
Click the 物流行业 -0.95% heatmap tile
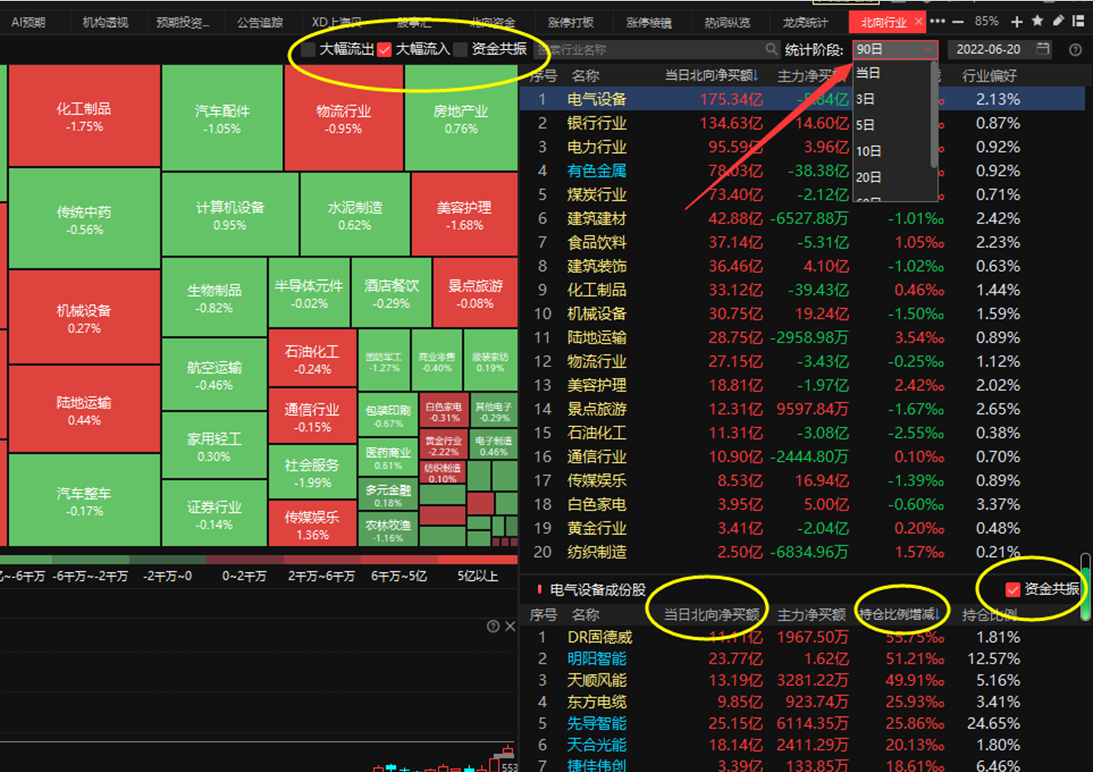click(344, 118)
